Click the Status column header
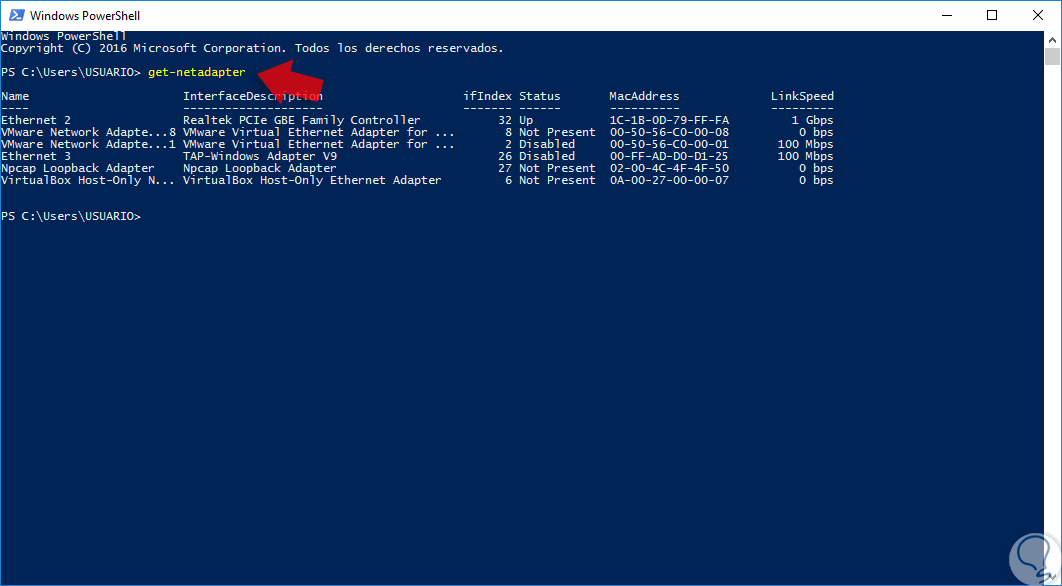The width and height of the screenshot is (1062, 586). (540, 96)
